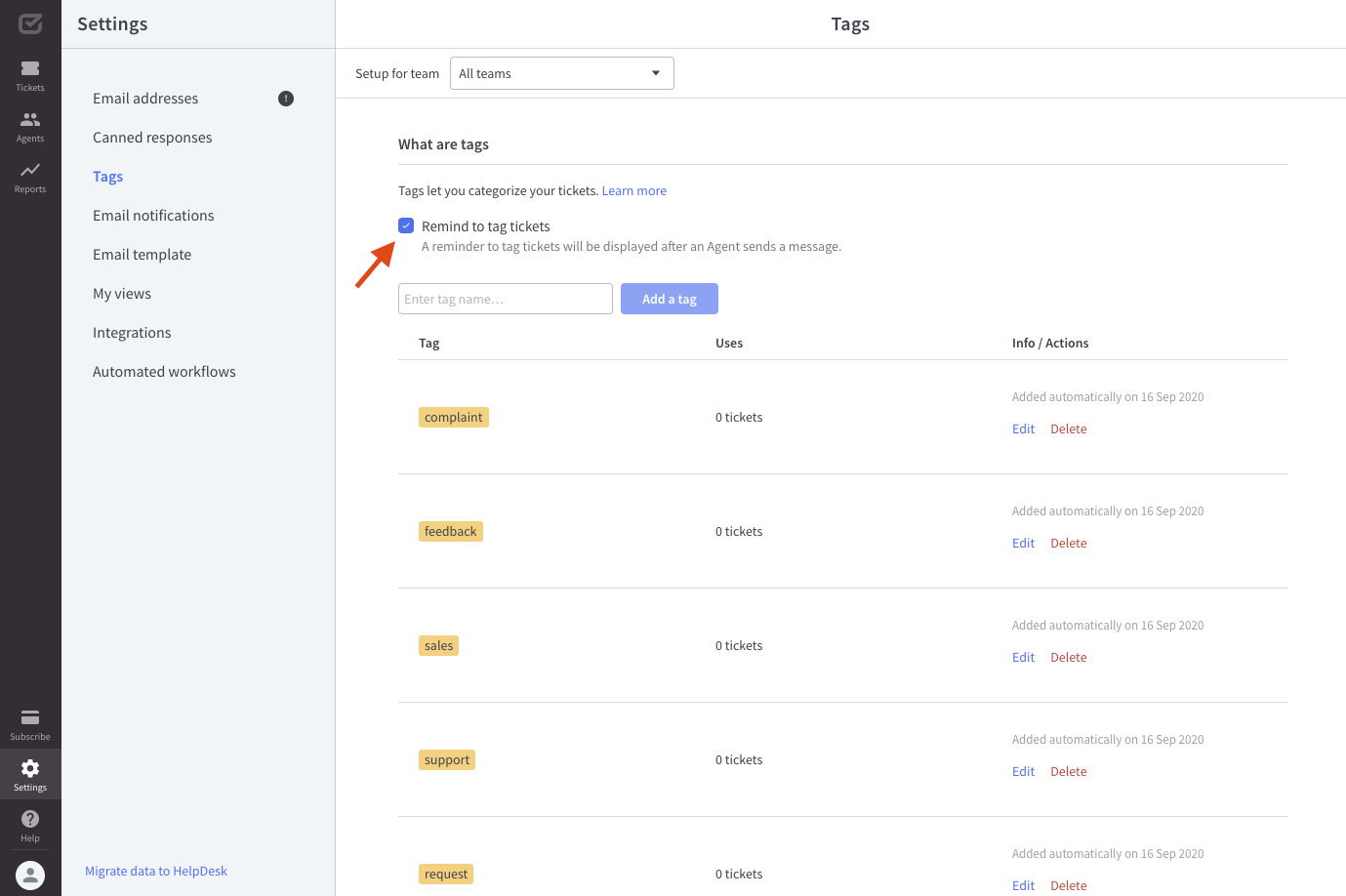Viewport: 1346px width, 896px height.
Task: Click the alert icon beside Email addresses
Action: coord(286,99)
